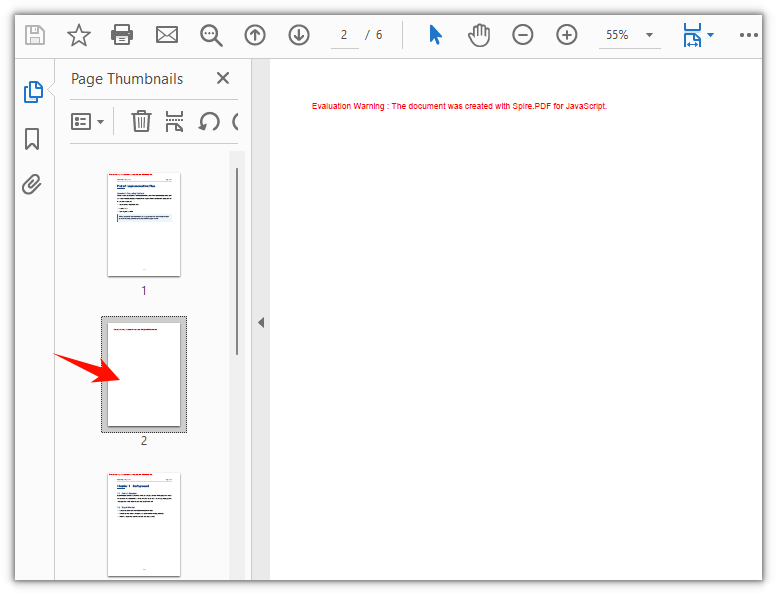Send file by email envelope icon
Image resolution: width=777 pixels, height=595 pixels.
click(x=167, y=35)
